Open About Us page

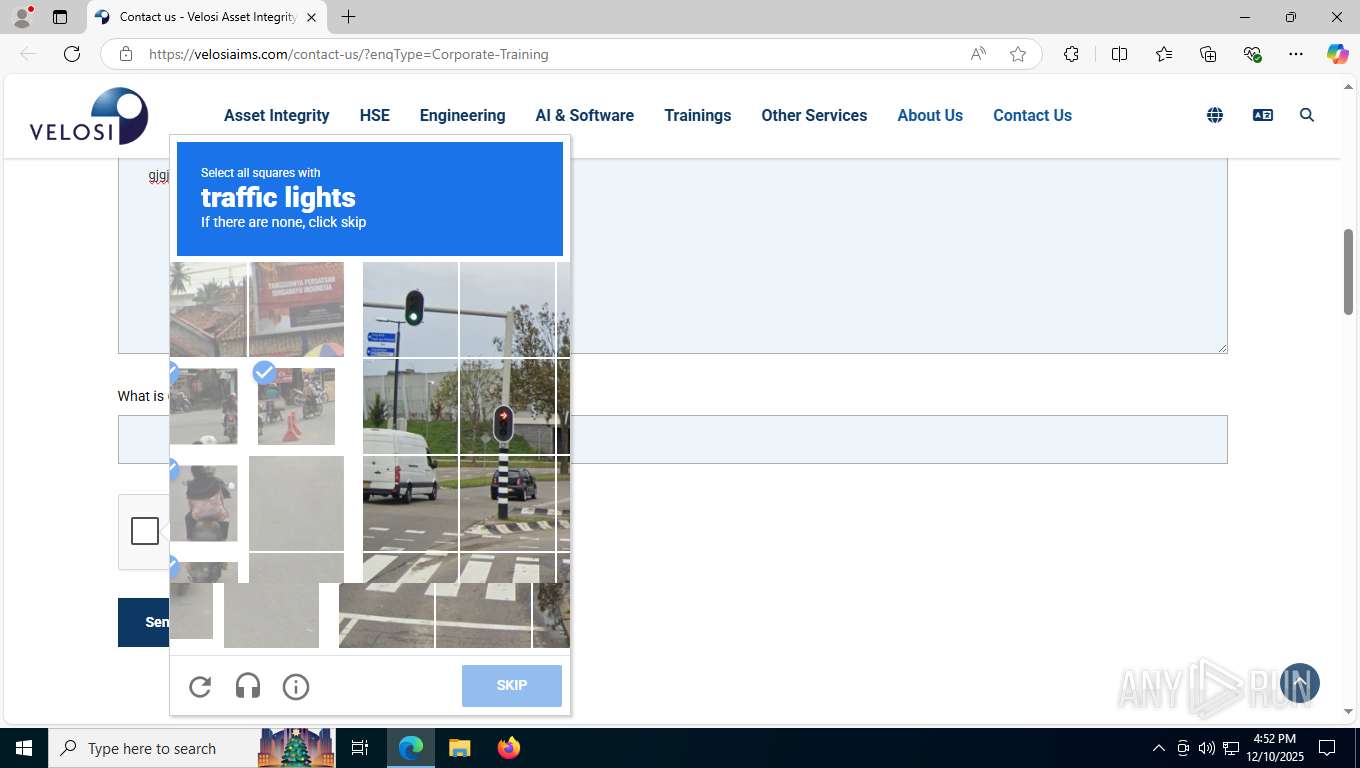930,115
